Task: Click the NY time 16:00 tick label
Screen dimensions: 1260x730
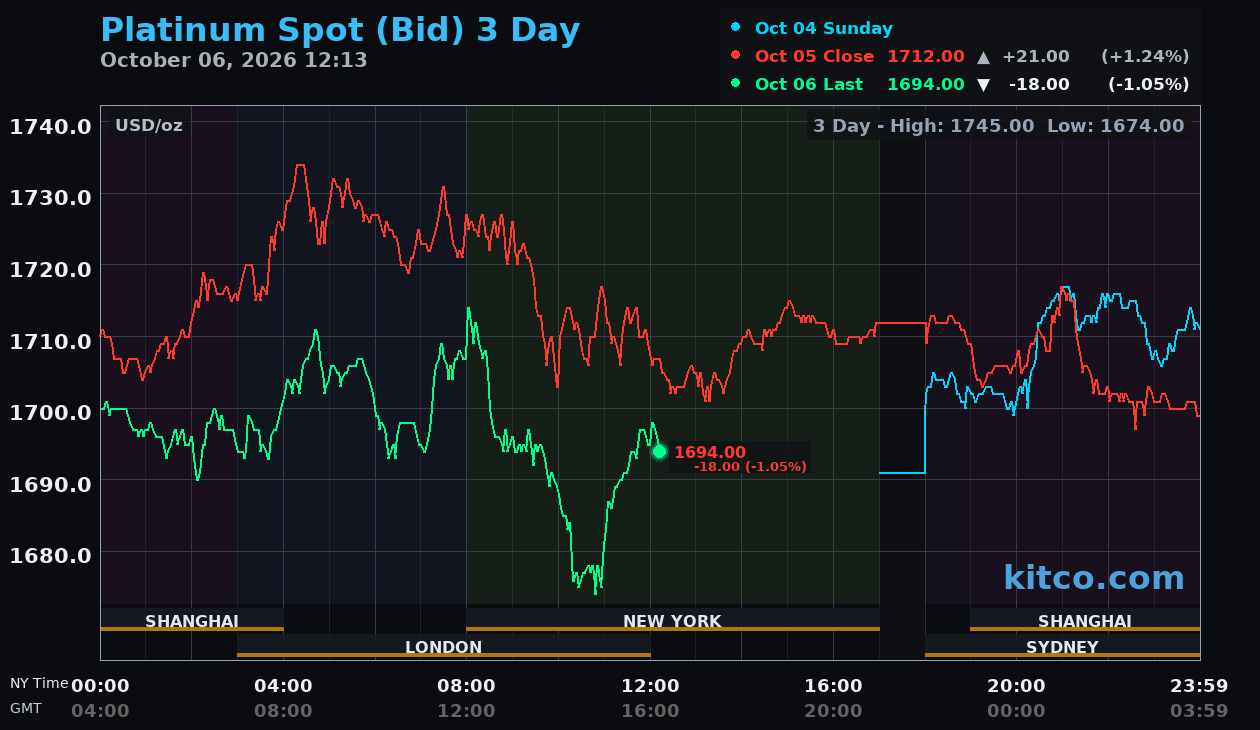Action: [833, 686]
